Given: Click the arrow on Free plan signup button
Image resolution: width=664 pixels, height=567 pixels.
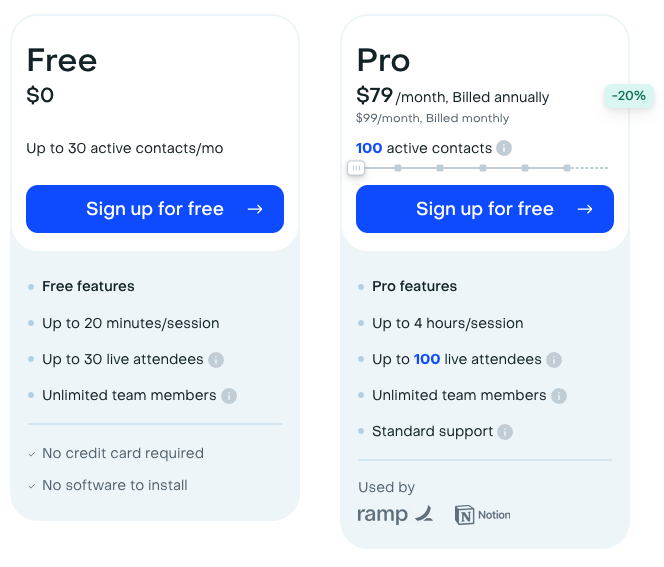Looking at the screenshot, I should click(x=255, y=209).
